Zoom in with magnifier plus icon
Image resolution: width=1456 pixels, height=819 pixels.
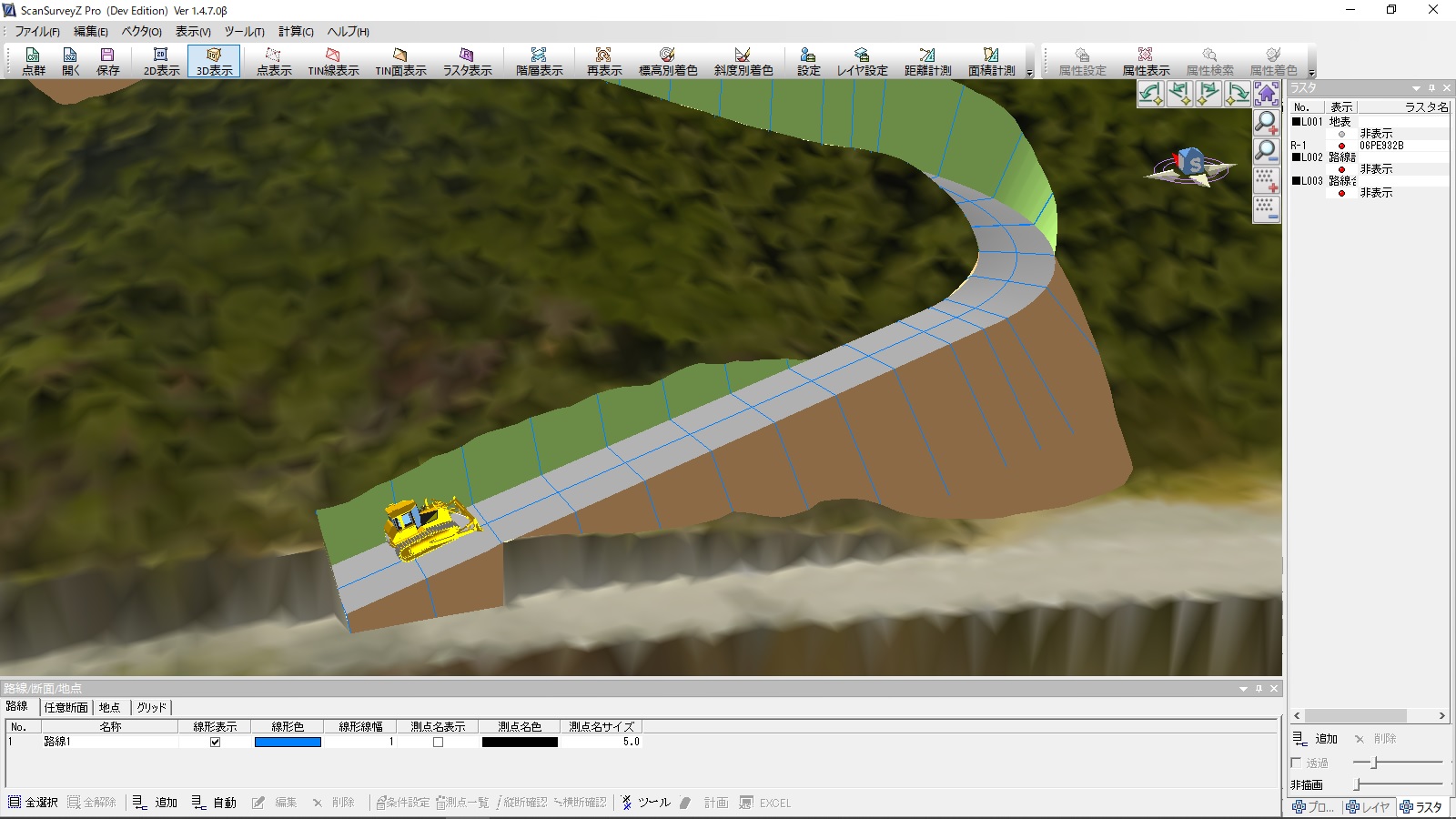point(1267,122)
